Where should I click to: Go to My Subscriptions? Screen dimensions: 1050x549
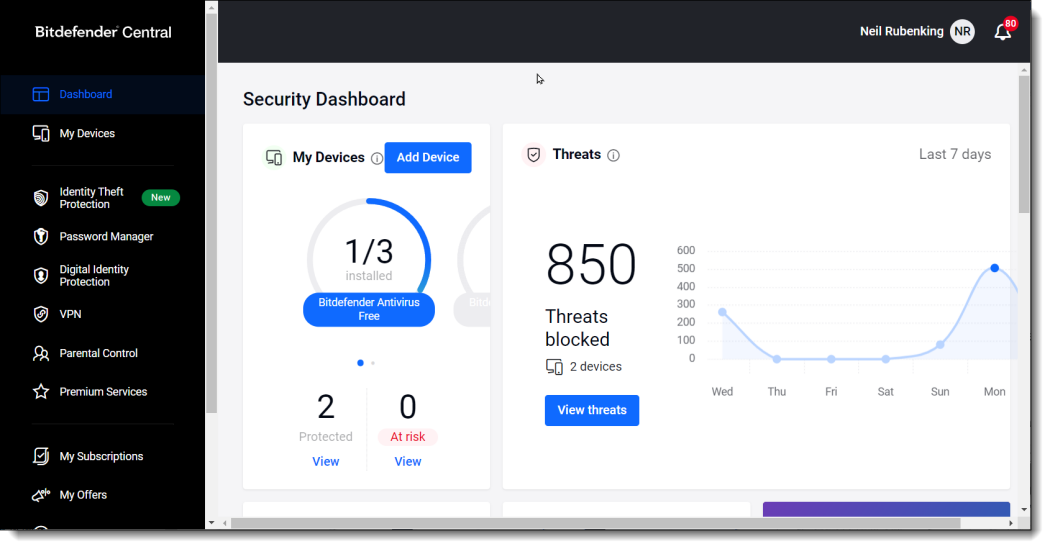pos(101,456)
